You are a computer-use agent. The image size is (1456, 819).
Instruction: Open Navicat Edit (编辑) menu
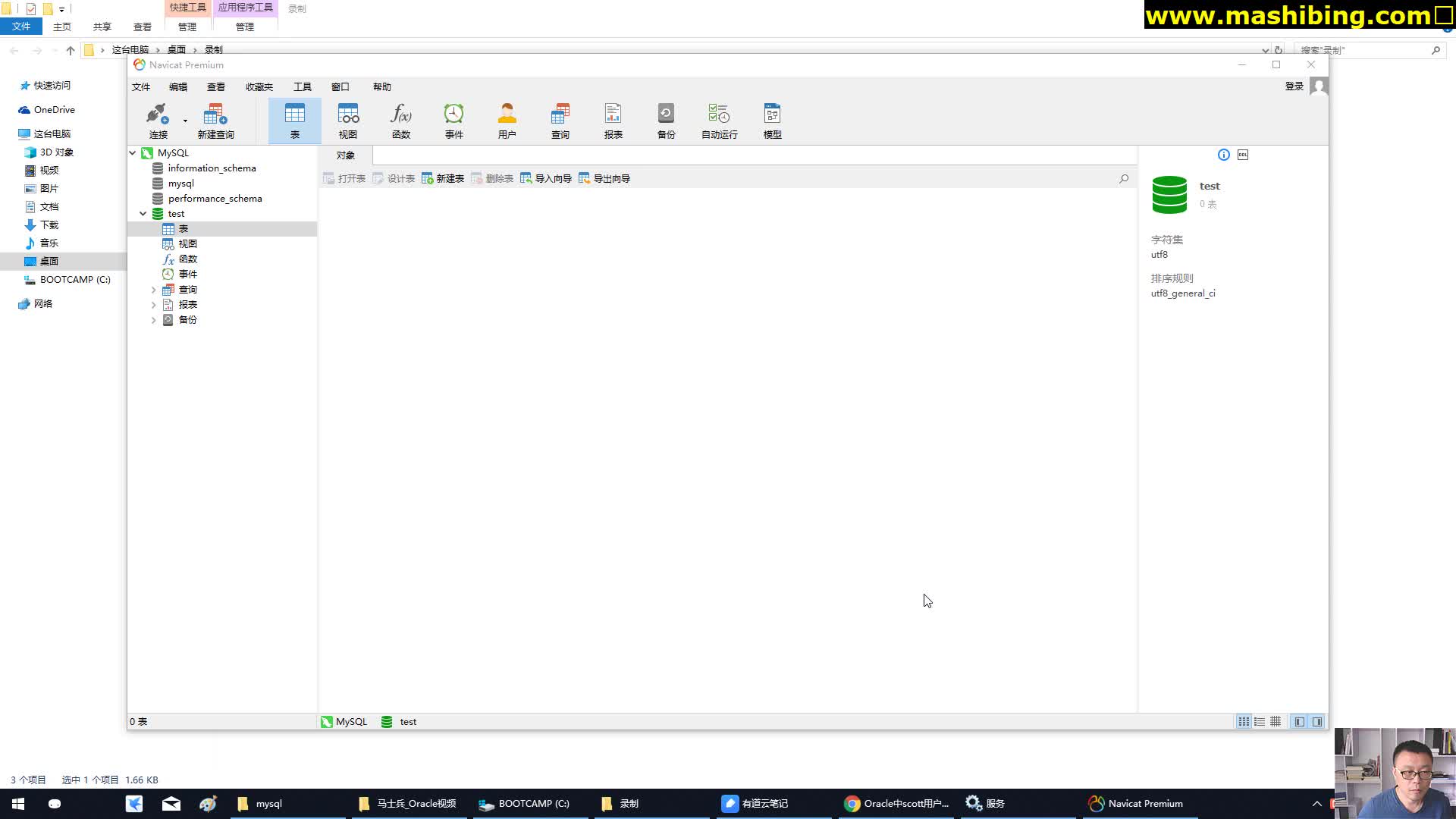[178, 86]
